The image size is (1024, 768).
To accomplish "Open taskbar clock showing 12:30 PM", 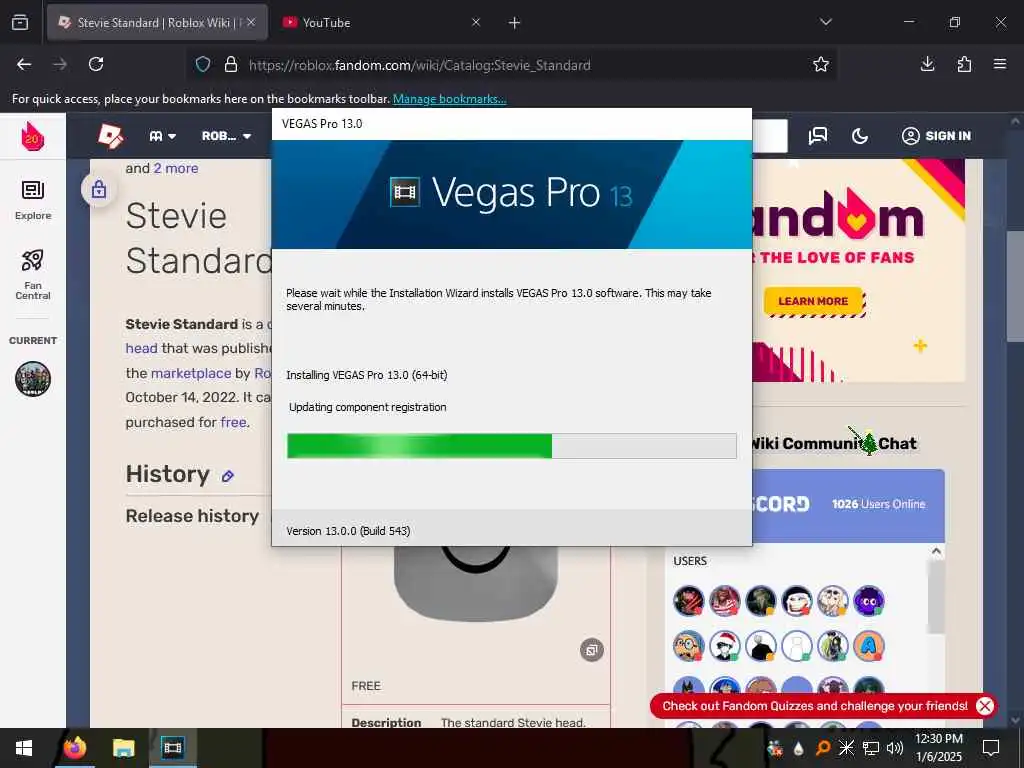I will (938, 748).
